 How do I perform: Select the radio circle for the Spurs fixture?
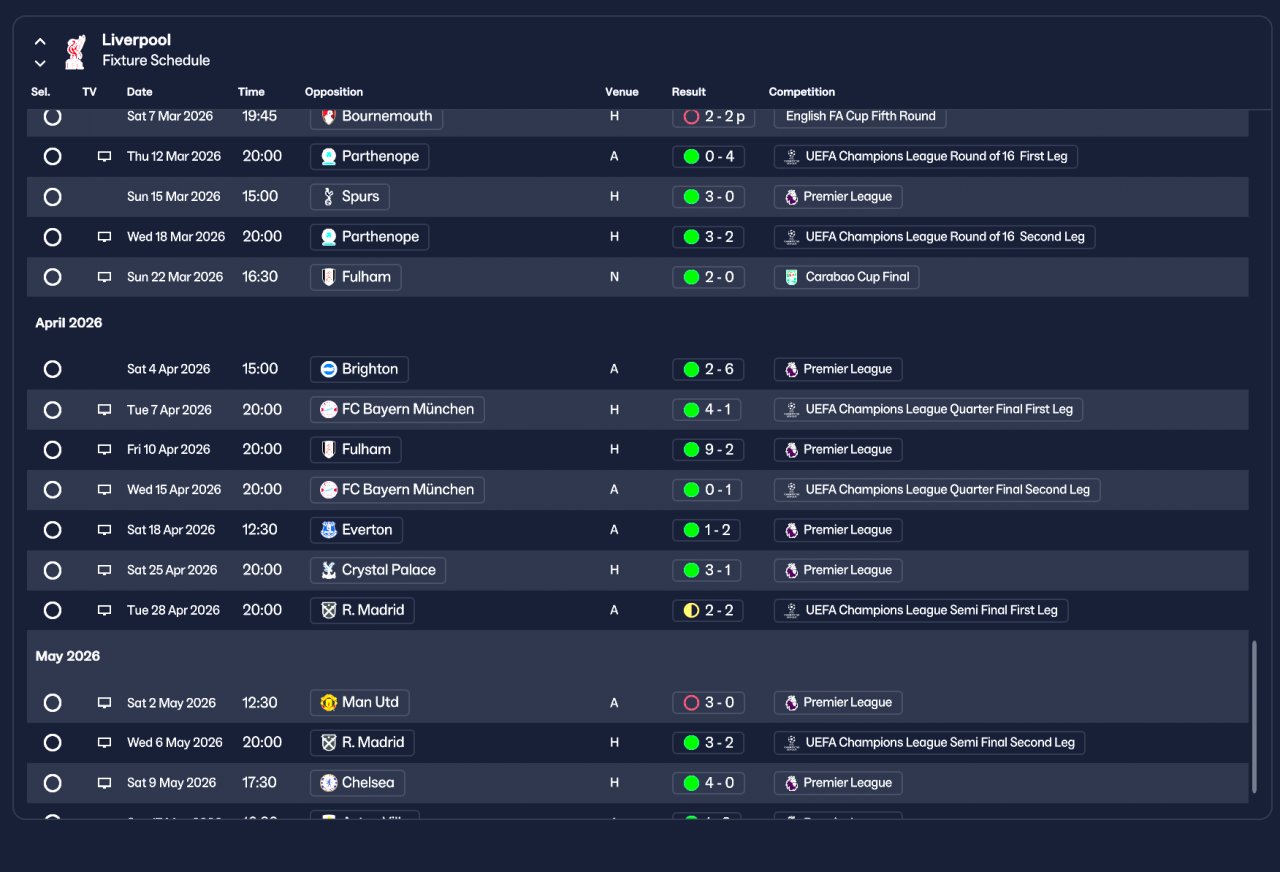pyautogui.click(x=53, y=197)
